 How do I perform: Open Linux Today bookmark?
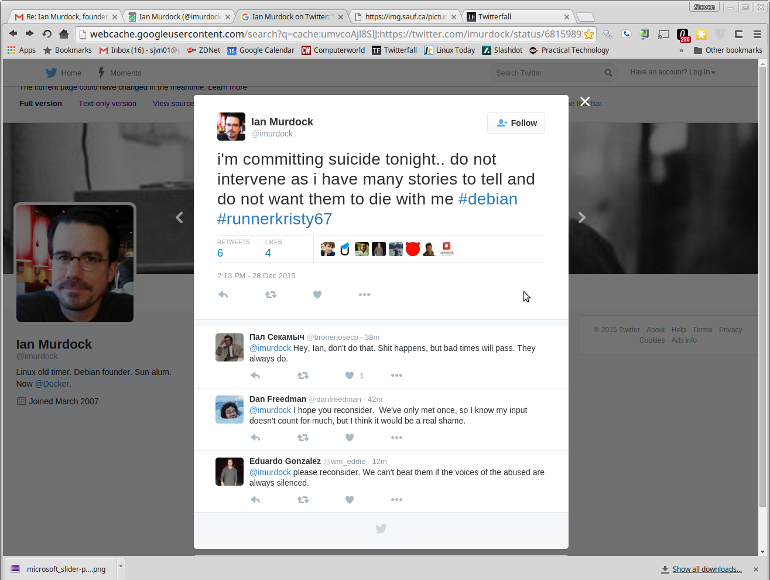pyautogui.click(x=449, y=50)
